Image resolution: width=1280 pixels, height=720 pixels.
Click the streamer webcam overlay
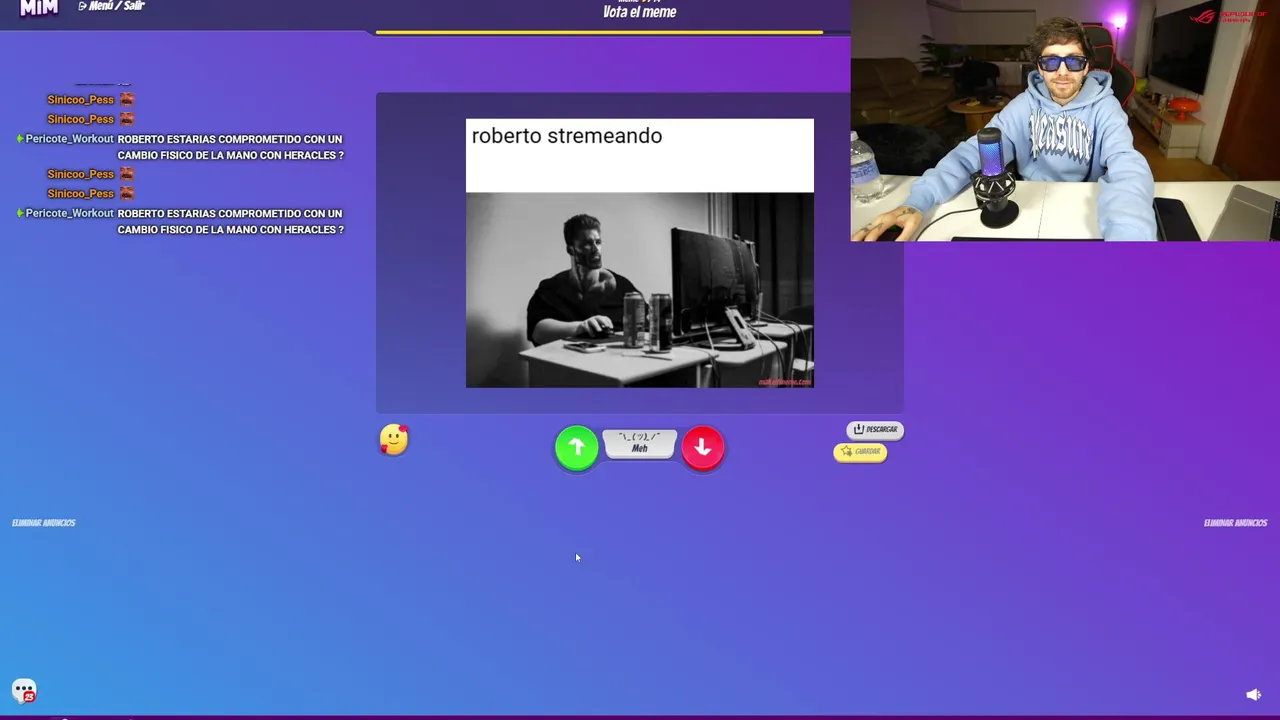(1065, 121)
